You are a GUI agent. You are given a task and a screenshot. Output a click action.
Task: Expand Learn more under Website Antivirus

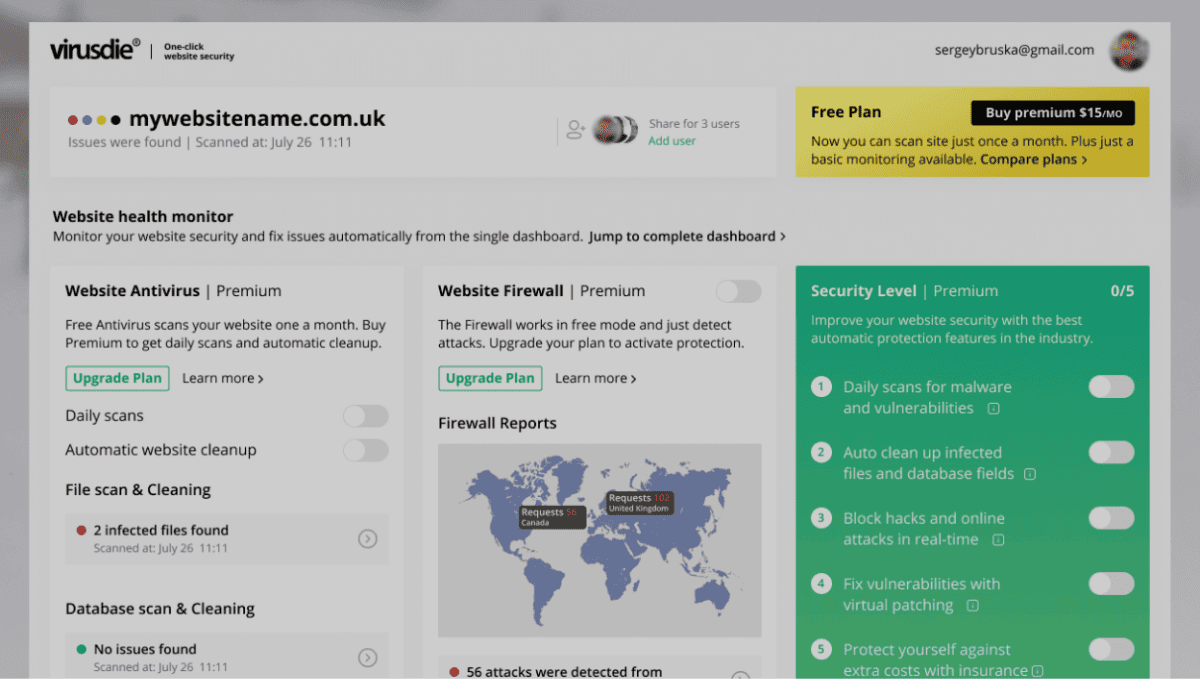pos(223,379)
